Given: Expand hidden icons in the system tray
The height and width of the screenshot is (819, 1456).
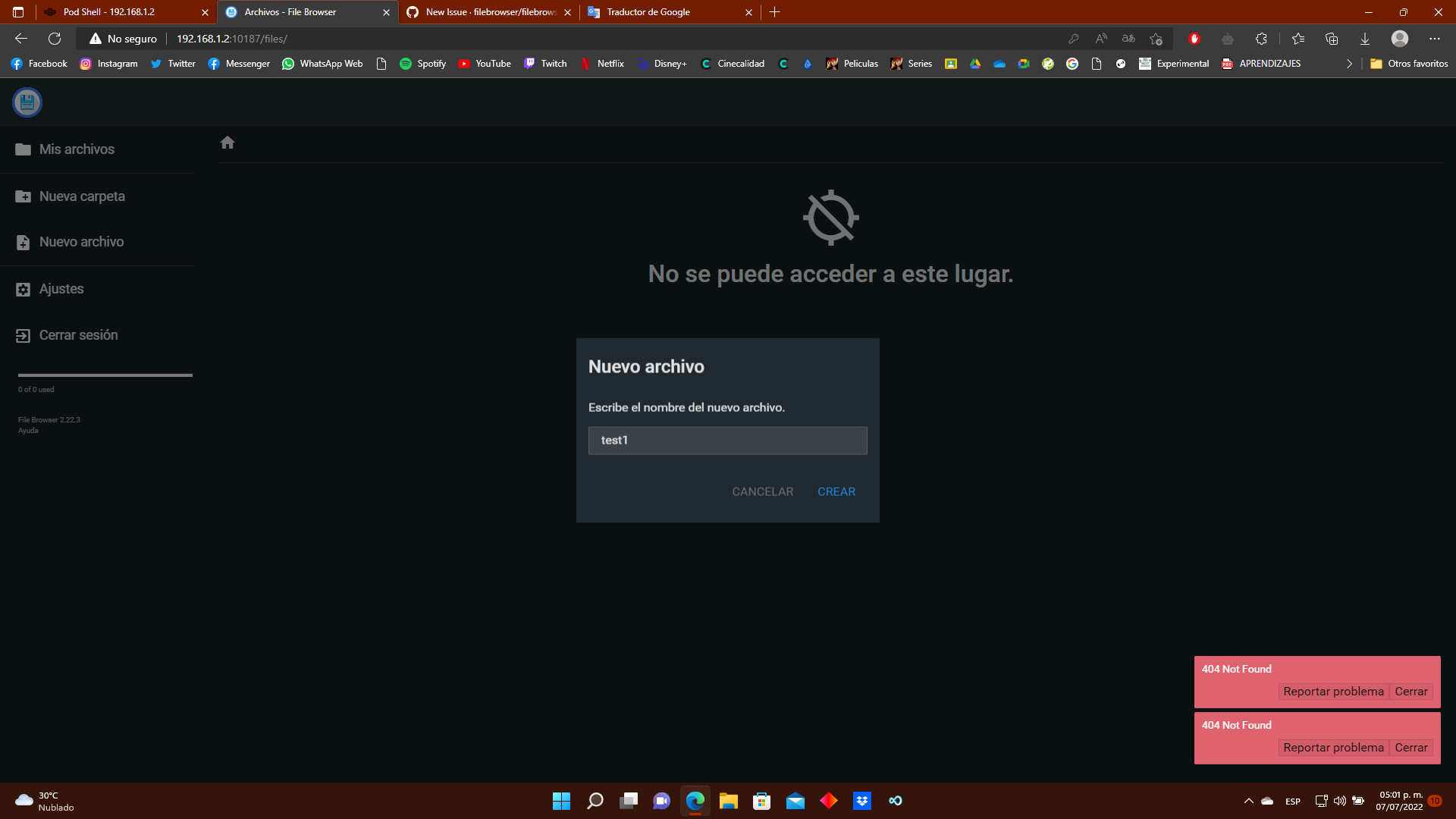Looking at the screenshot, I should pyautogui.click(x=1247, y=800).
